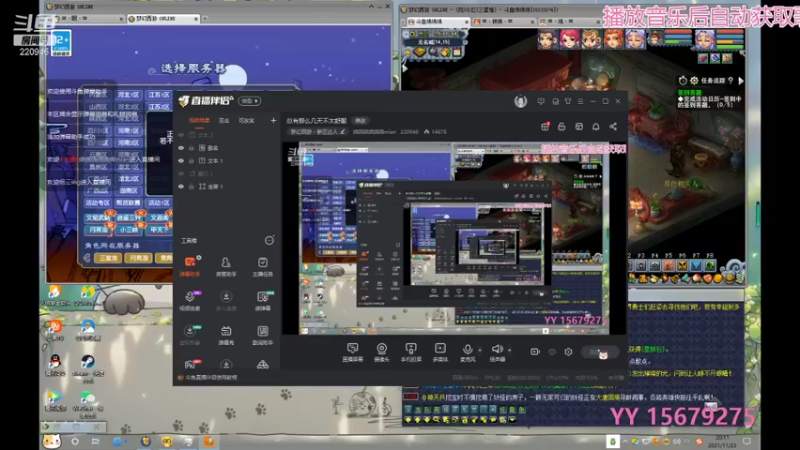Image resolution: width=800 pixels, height=450 pixels.
Task: Open the hamburger menu in streaming app title bar
Action: click(x=580, y=102)
